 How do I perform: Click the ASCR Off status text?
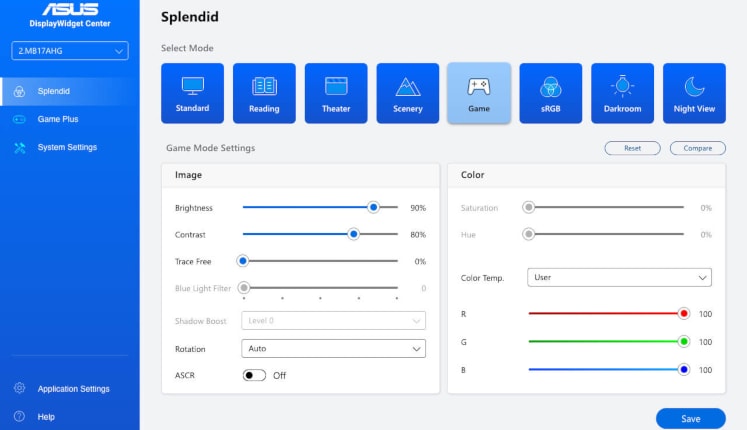tap(280, 376)
